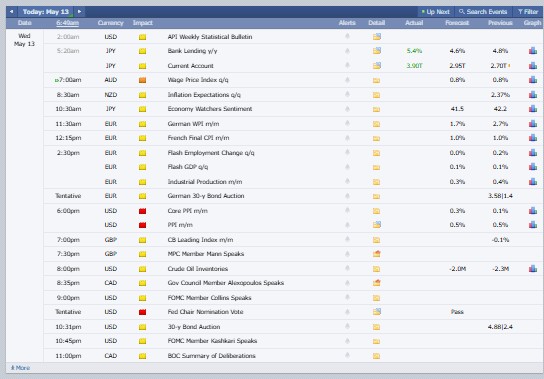Expand More events at bottom
This screenshot has height=379, width=544.
[20, 368]
